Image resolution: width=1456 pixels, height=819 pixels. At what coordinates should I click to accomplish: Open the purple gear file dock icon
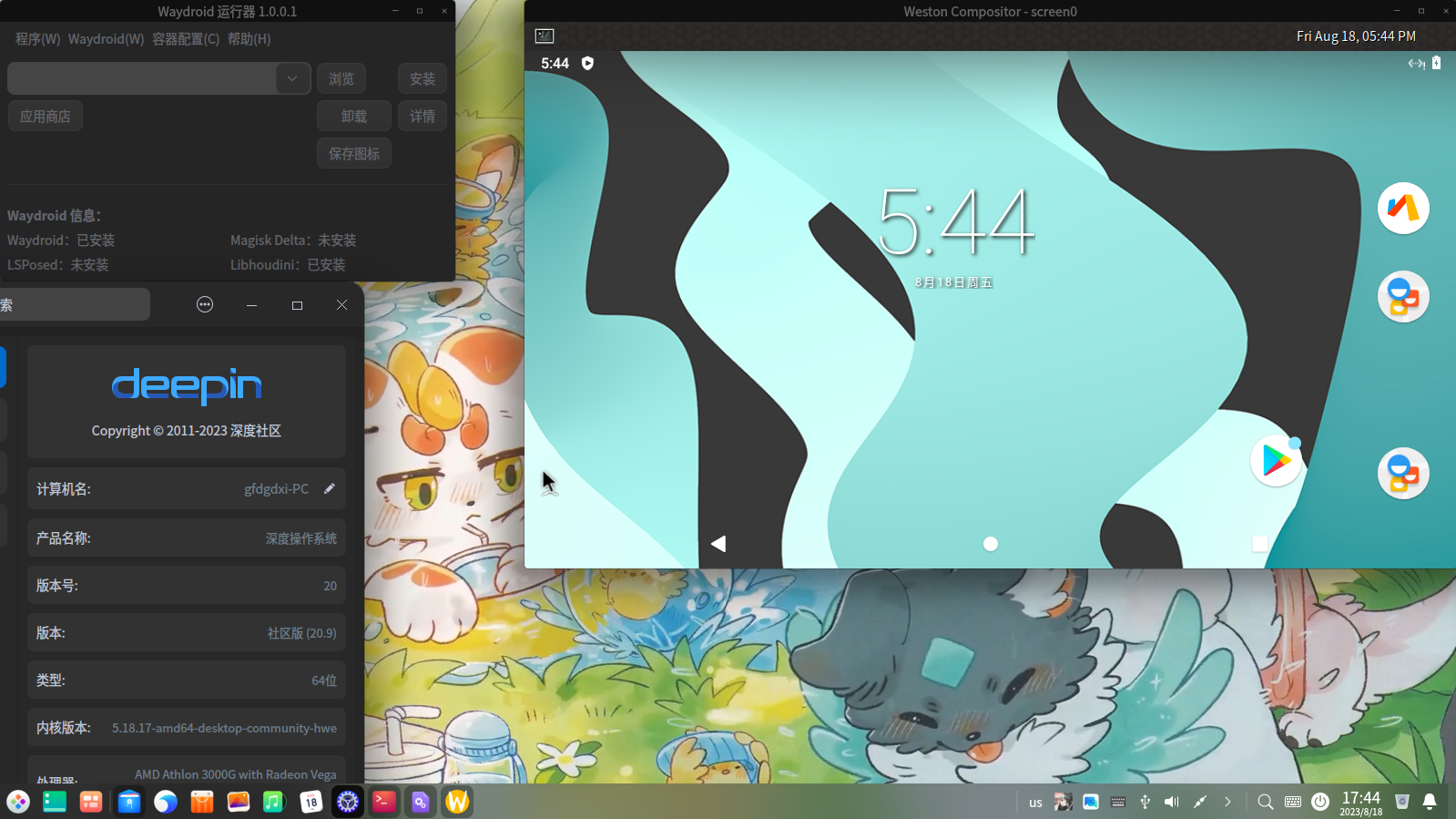click(x=421, y=802)
